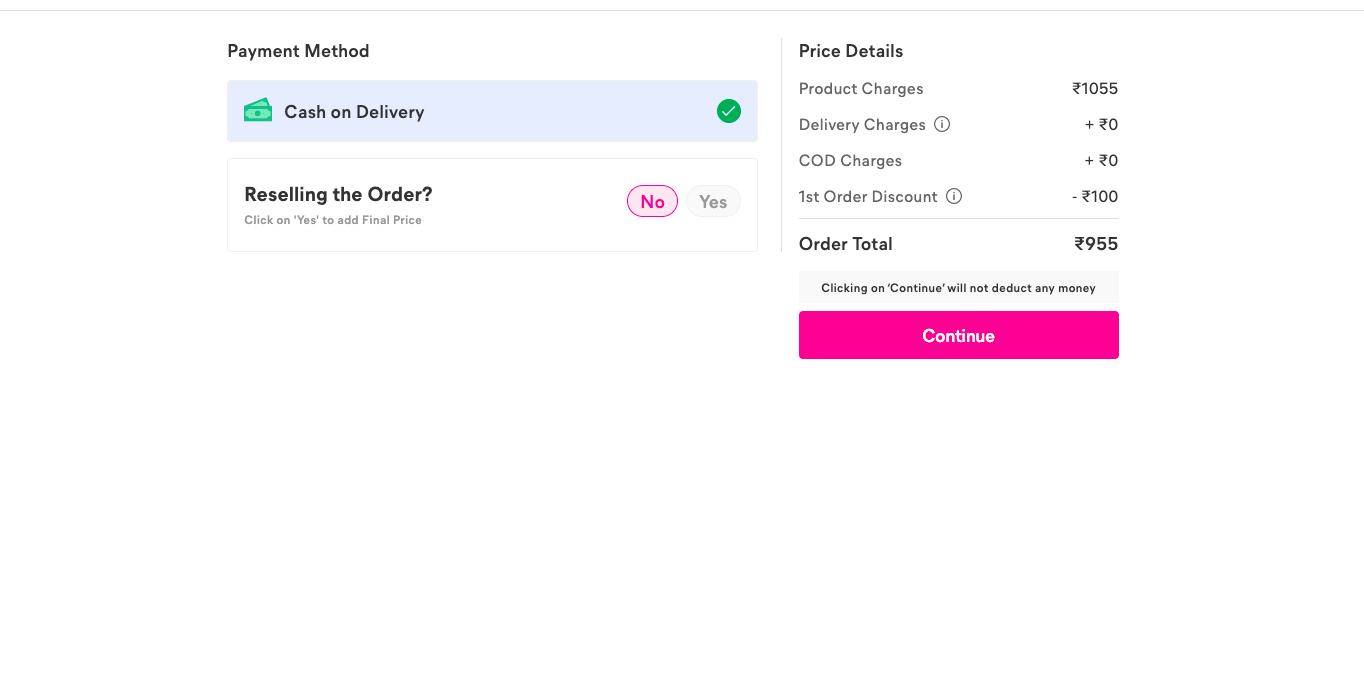Click the Payment Method heading

point(298,51)
